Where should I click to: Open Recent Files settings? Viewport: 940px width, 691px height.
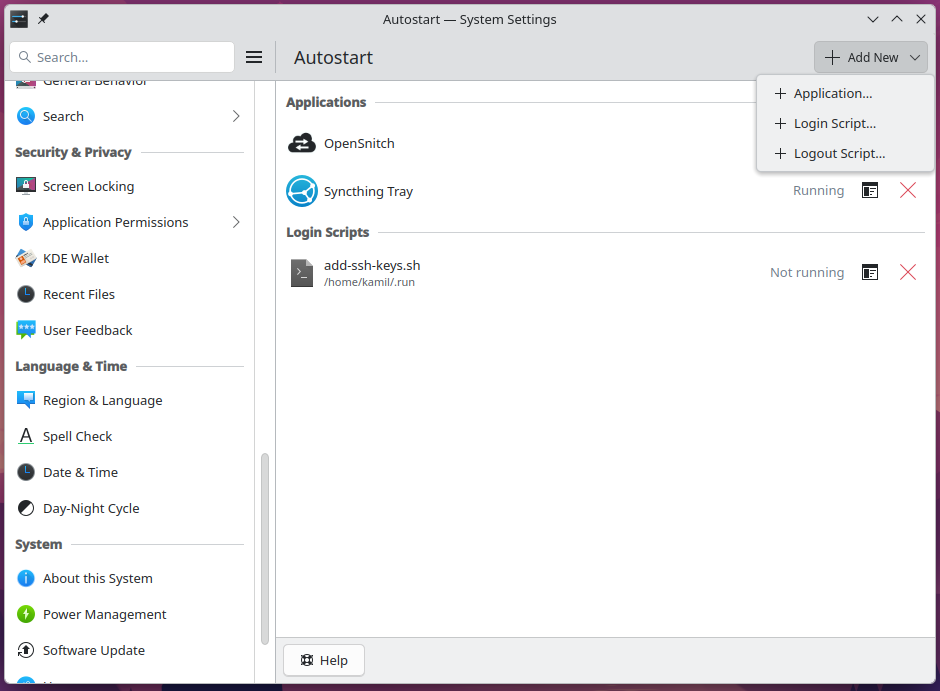[25, 294]
